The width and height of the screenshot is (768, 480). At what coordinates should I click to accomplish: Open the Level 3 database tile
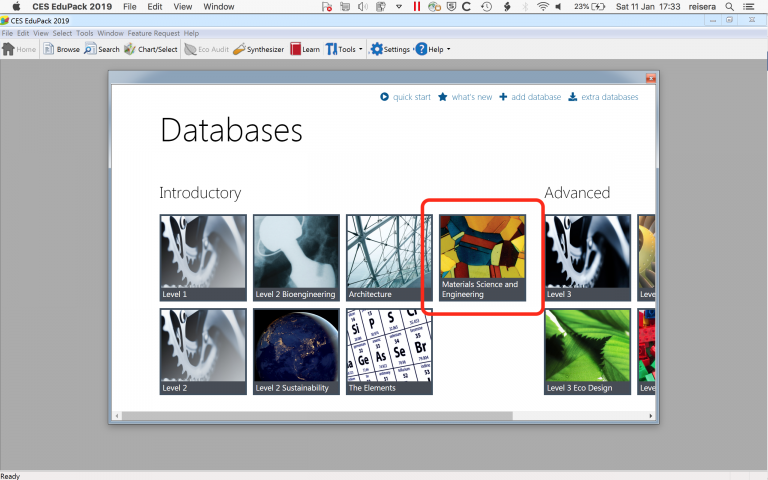point(587,257)
